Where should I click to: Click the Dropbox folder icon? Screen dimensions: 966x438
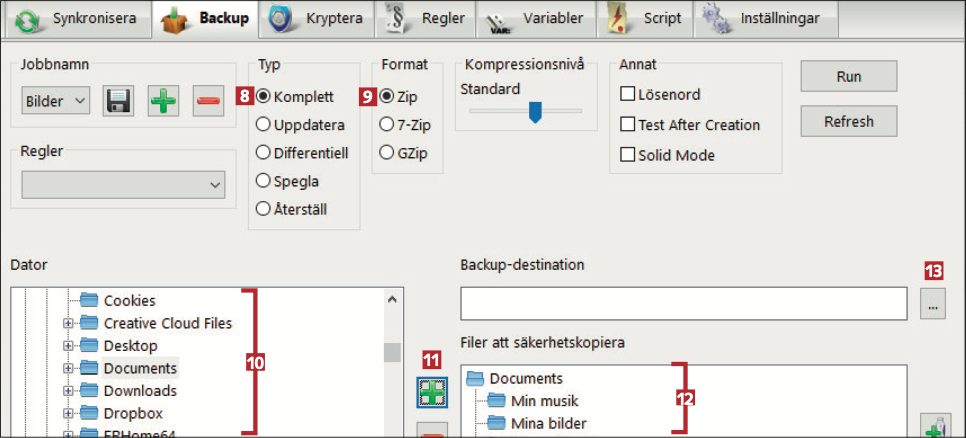pyautogui.click(x=91, y=413)
